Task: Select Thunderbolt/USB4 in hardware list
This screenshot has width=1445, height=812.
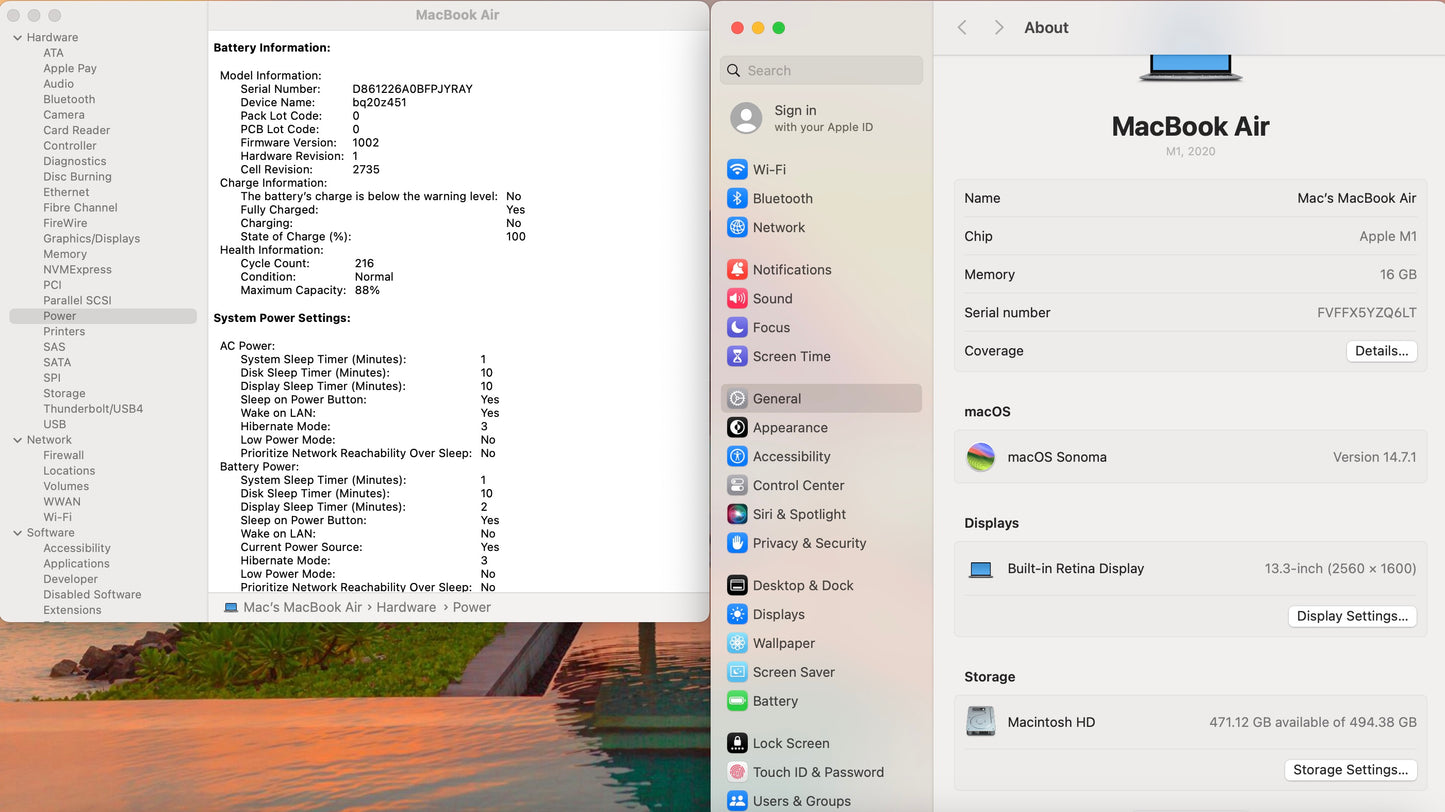Action: pyautogui.click(x=93, y=409)
